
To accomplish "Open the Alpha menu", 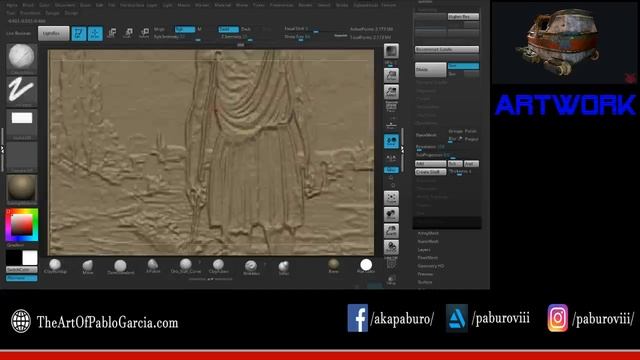I will [x=12, y=5].
